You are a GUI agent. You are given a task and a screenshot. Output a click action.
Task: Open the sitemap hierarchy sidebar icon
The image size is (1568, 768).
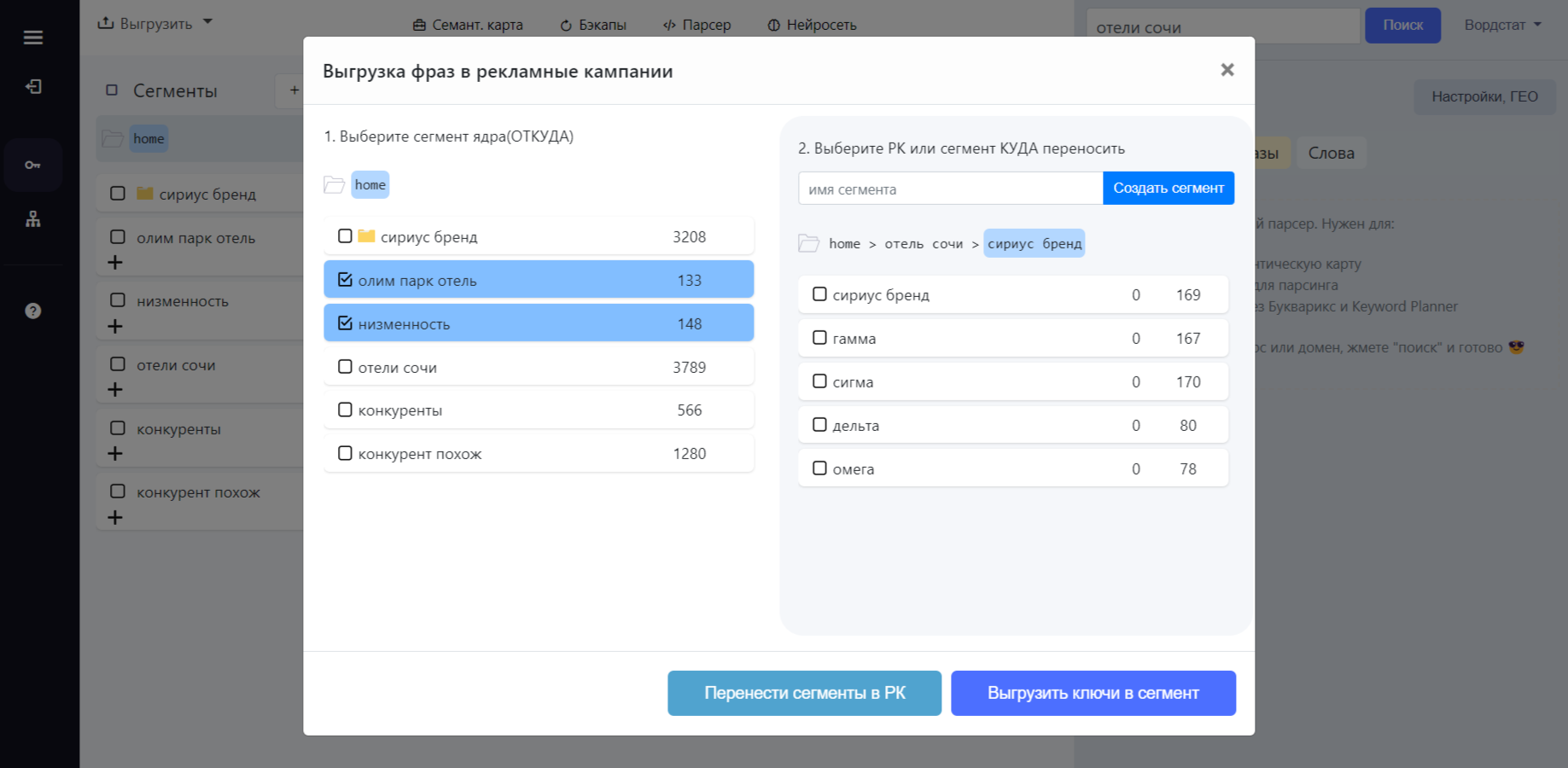(33, 219)
